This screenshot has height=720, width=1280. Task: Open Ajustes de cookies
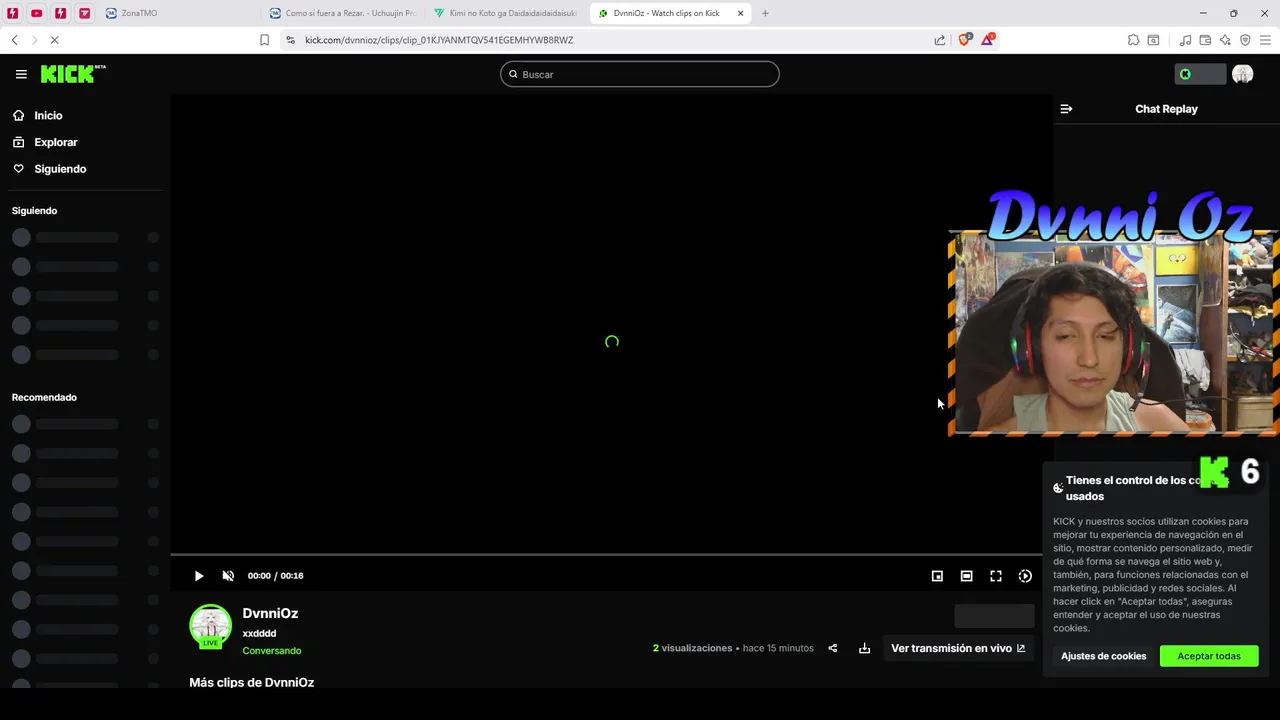pos(1103,656)
